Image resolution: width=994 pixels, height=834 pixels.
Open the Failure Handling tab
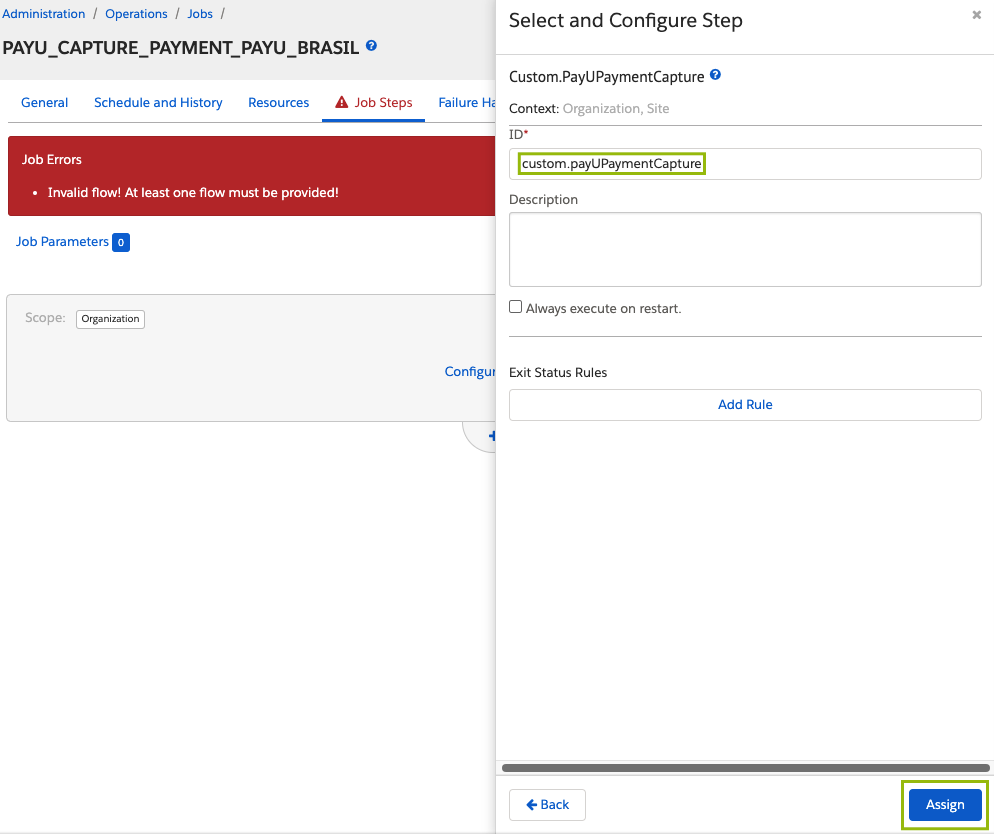tap(467, 103)
